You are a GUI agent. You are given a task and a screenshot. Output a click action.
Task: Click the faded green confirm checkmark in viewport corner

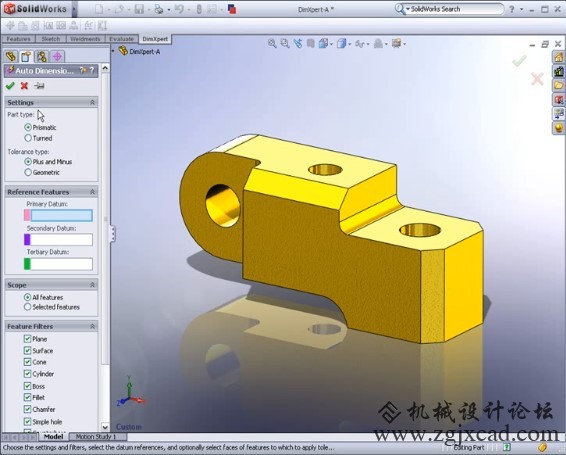[519, 61]
